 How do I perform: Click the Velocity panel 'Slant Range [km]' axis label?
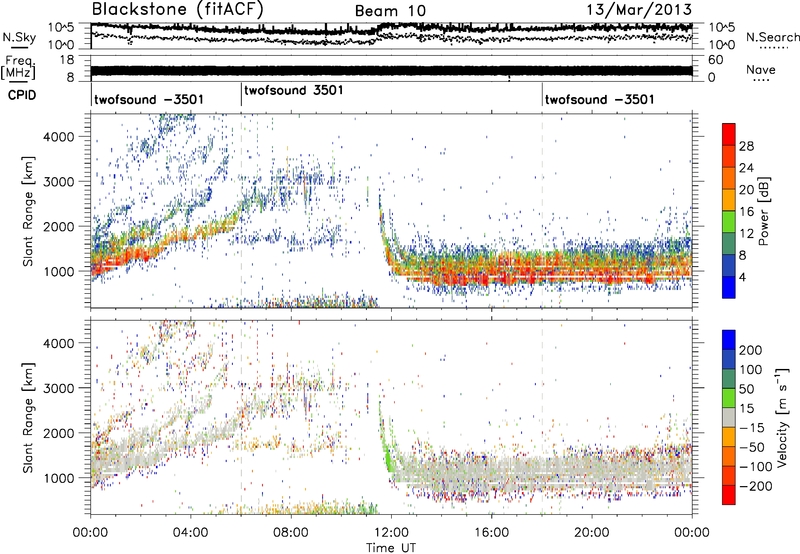[28, 418]
